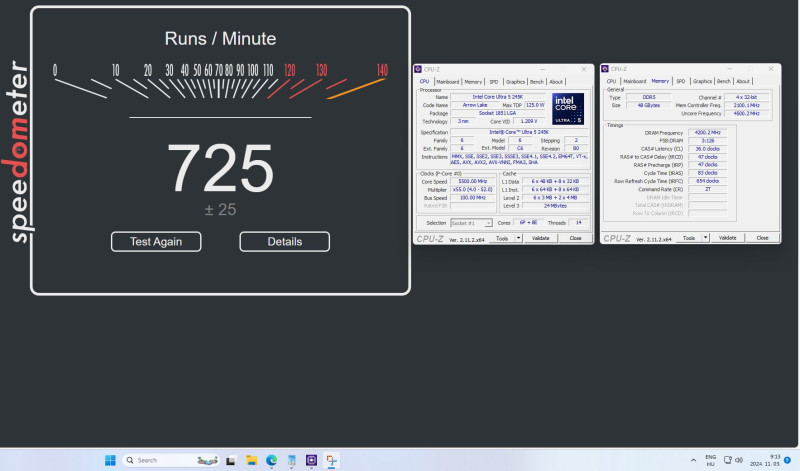This screenshot has width=800, height=471.
Task: Open SPD tab in the CPU window
Action: click(494, 82)
